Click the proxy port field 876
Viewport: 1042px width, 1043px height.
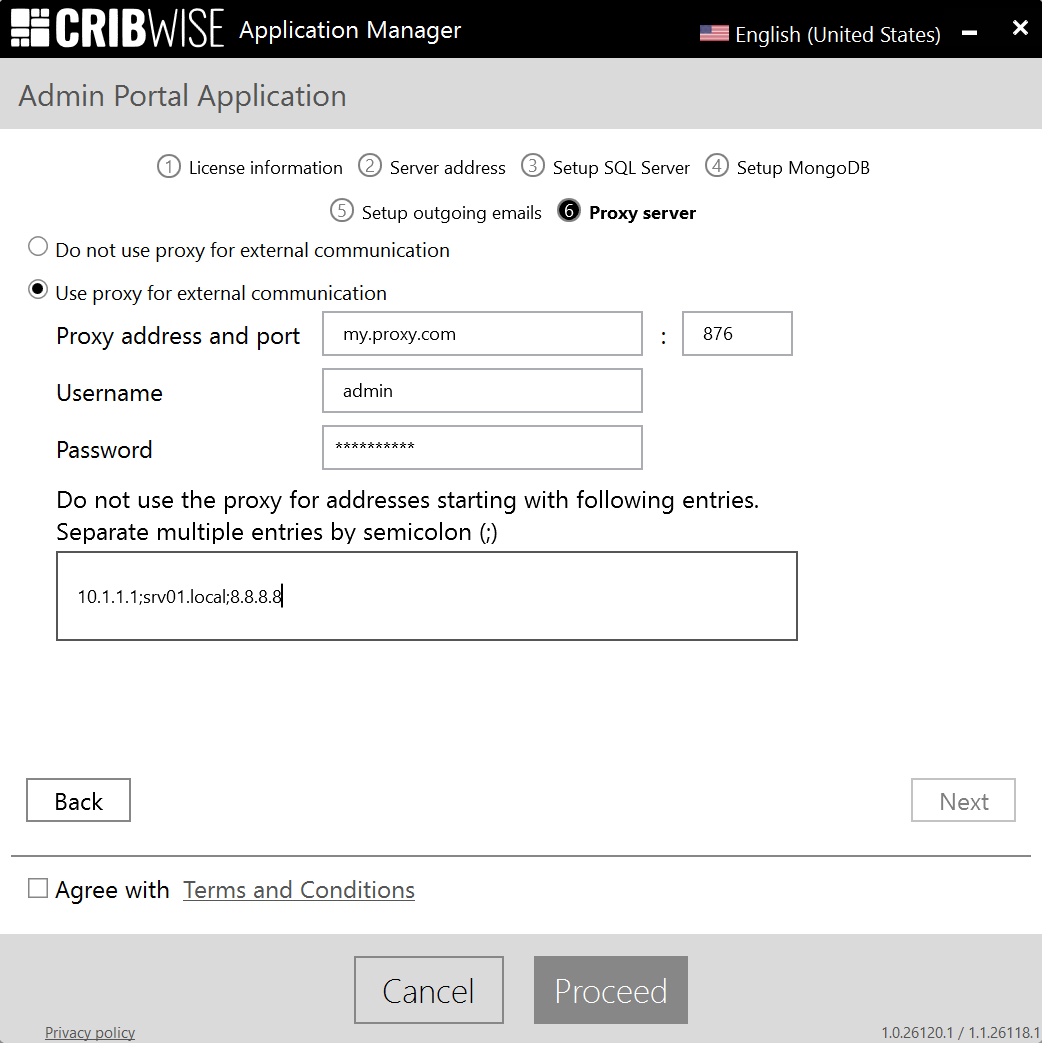pos(737,334)
